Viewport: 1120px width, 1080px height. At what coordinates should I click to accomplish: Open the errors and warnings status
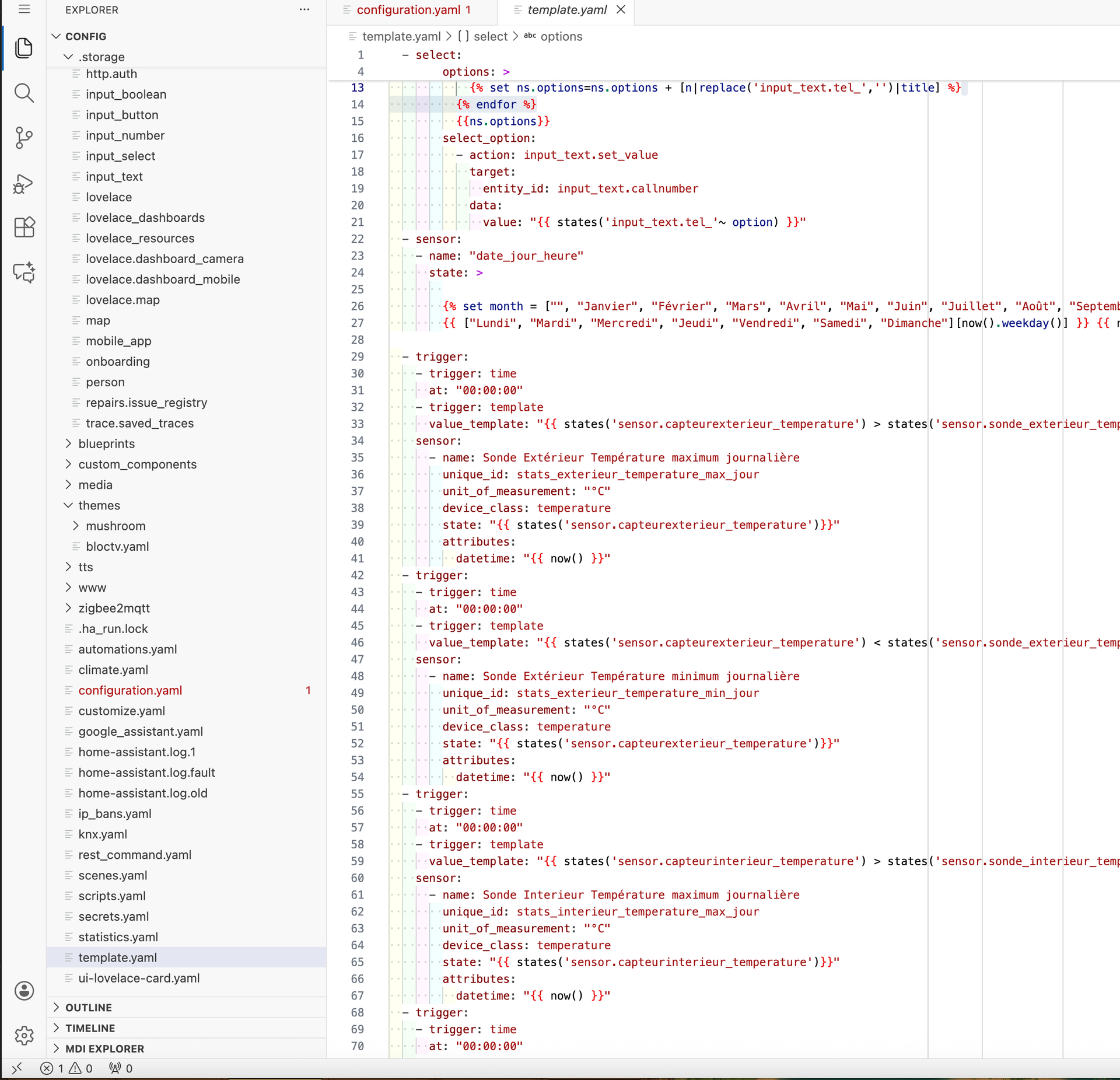coord(66,1068)
